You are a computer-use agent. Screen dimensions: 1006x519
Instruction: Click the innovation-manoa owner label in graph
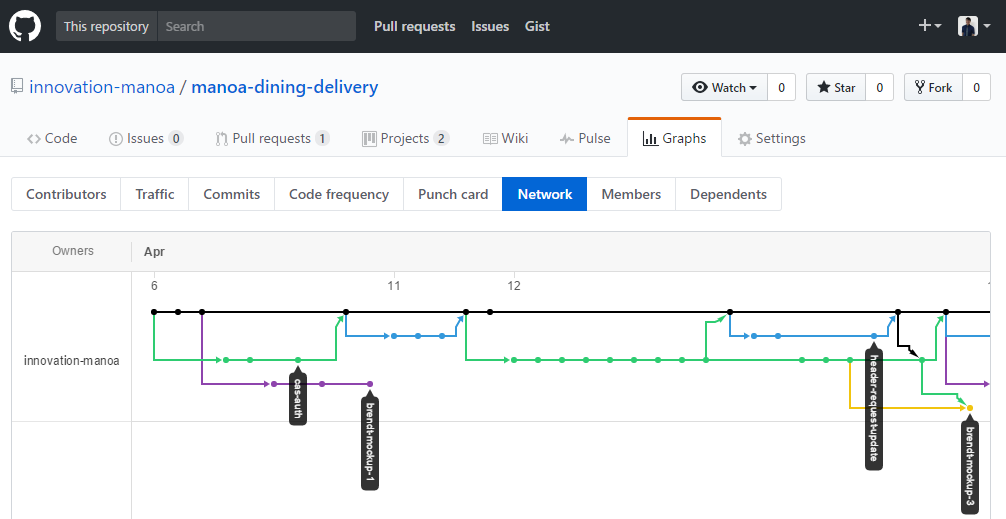click(71, 361)
